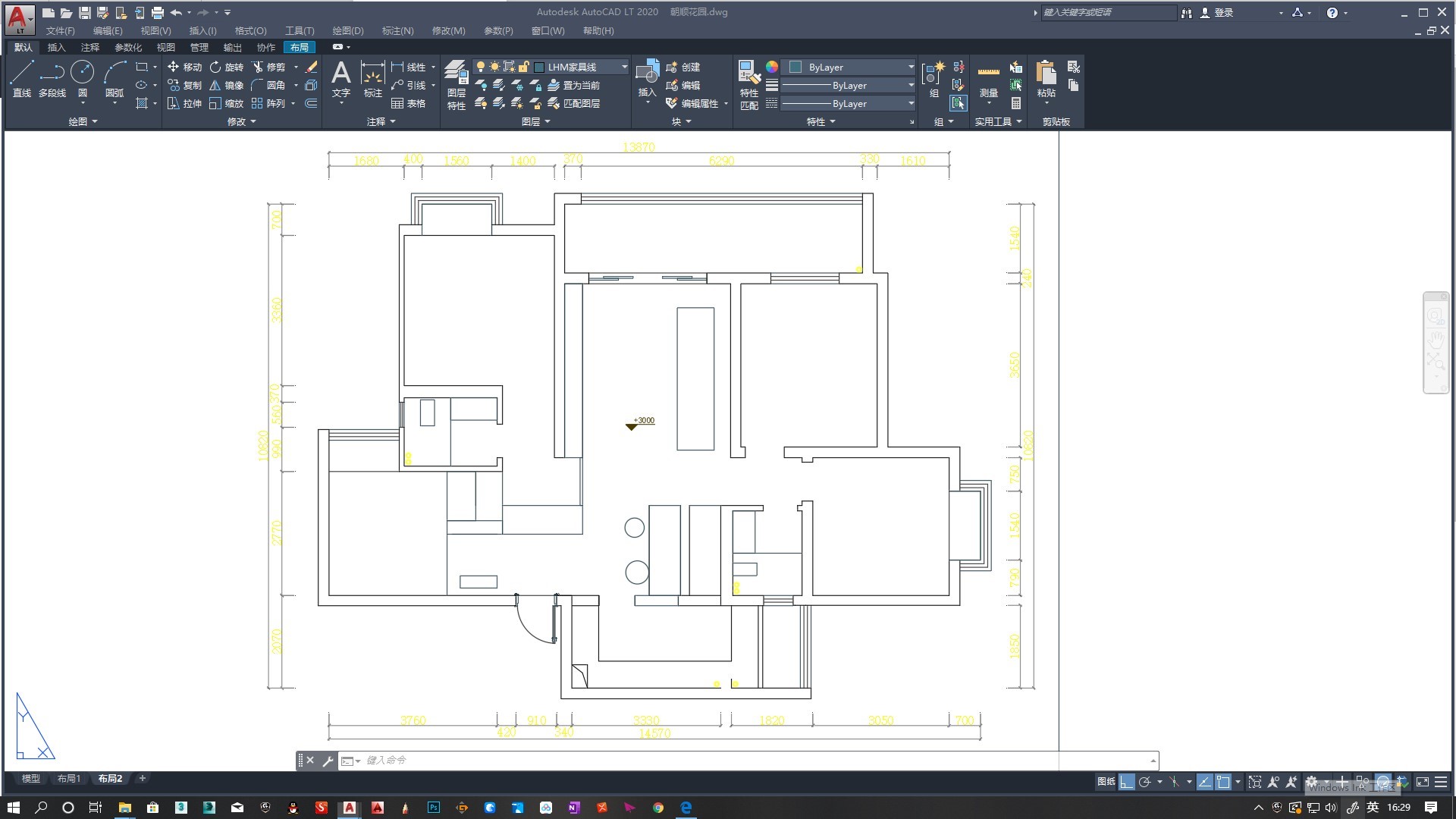The image size is (1456, 819).
Task: Toggle layer lock padlock in layer dropdown
Action: (523, 67)
